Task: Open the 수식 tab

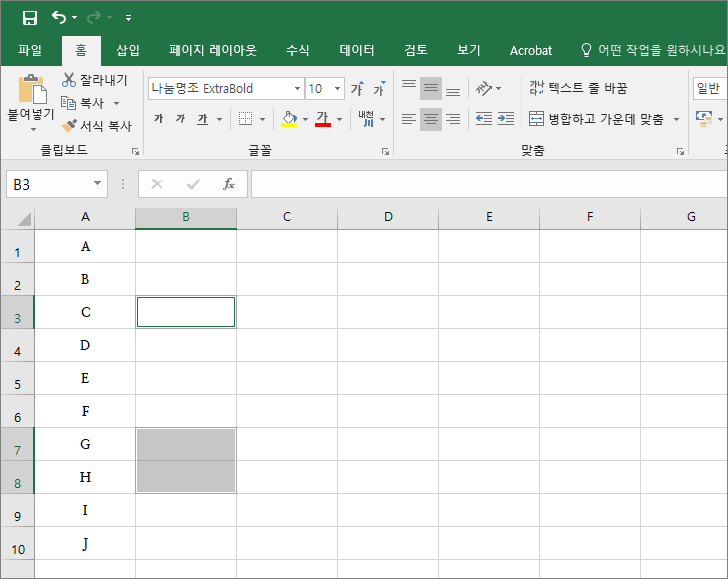Action: (298, 50)
